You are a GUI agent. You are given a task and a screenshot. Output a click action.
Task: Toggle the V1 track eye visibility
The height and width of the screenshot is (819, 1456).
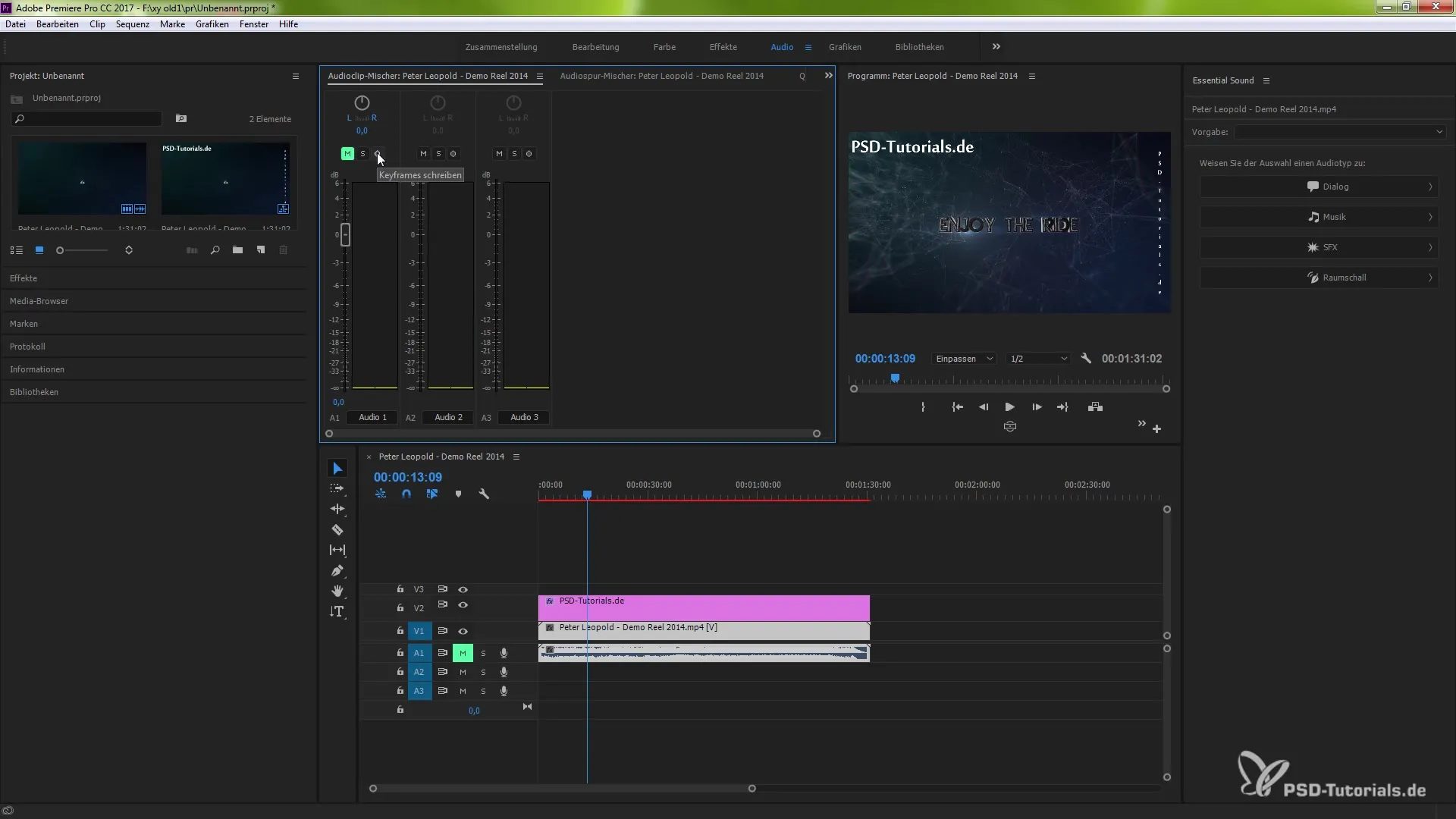click(x=463, y=631)
